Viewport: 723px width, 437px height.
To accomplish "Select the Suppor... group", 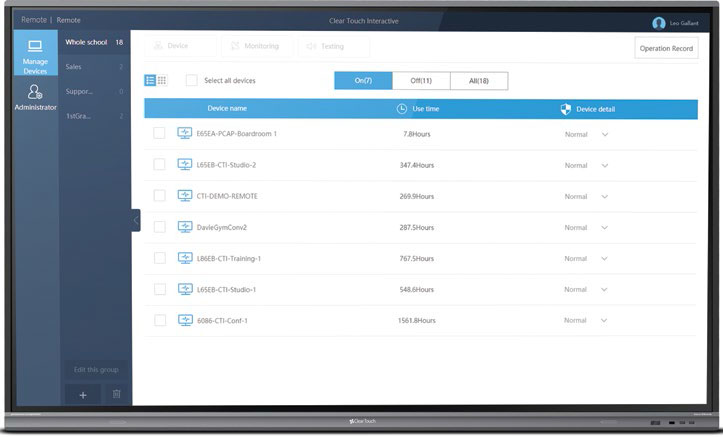I will 95,92.
